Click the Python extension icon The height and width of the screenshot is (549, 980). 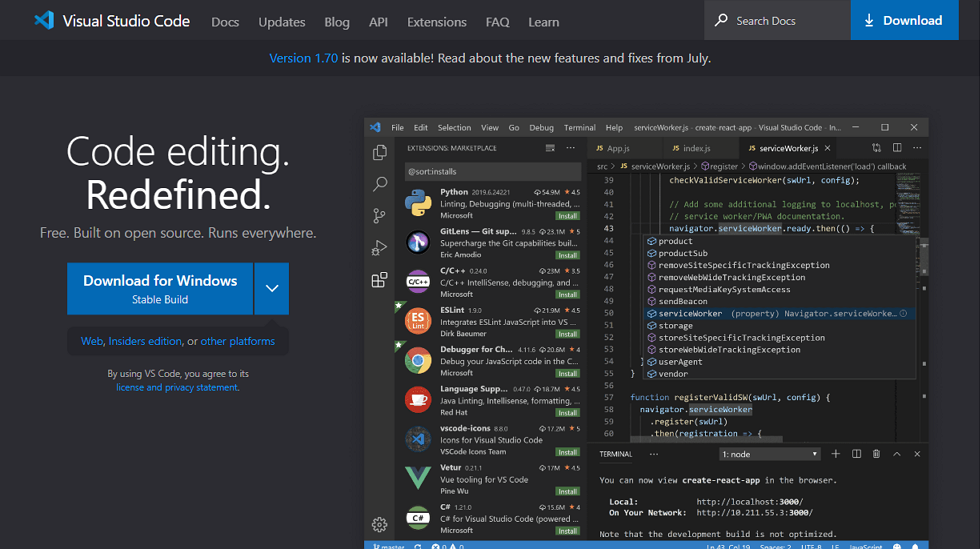point(418,203)
